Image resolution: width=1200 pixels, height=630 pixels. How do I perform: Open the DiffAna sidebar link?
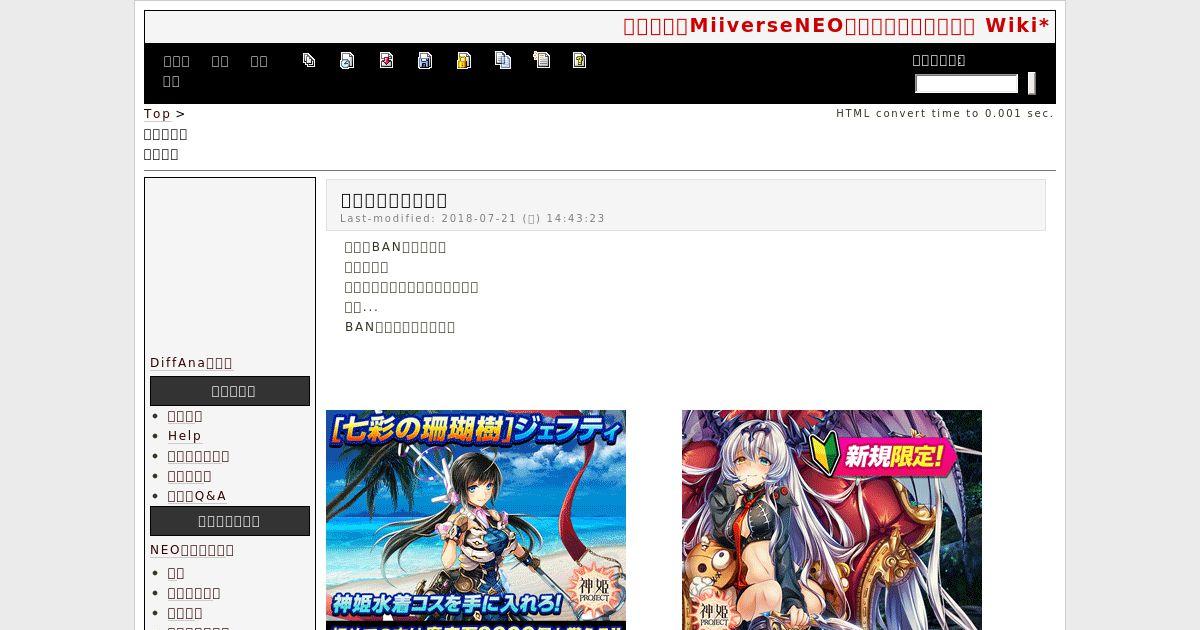[x=191, y=363]
